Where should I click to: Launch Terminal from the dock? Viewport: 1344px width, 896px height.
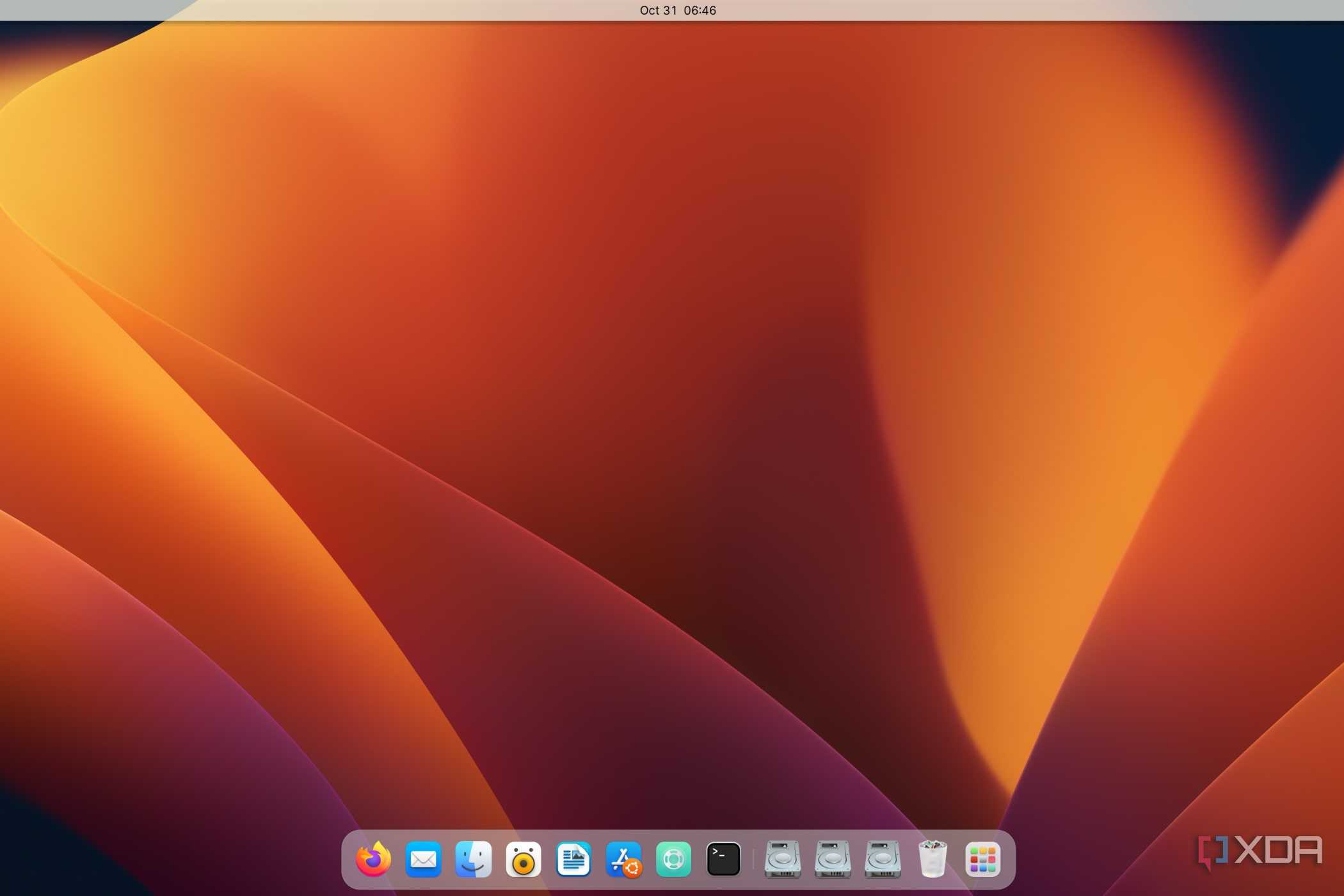coord(723,859)
